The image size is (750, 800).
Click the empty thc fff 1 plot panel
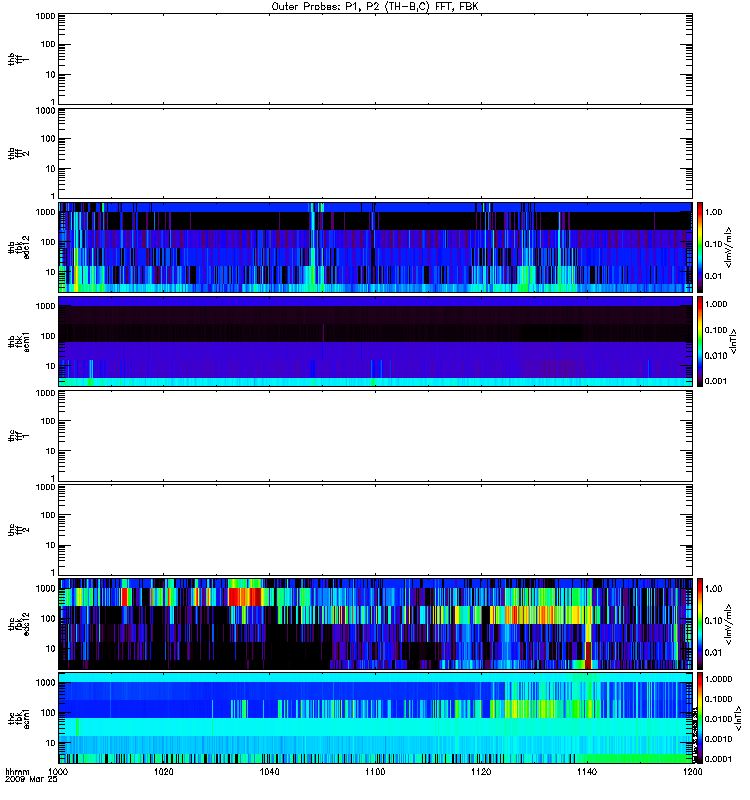coord(375,436)
